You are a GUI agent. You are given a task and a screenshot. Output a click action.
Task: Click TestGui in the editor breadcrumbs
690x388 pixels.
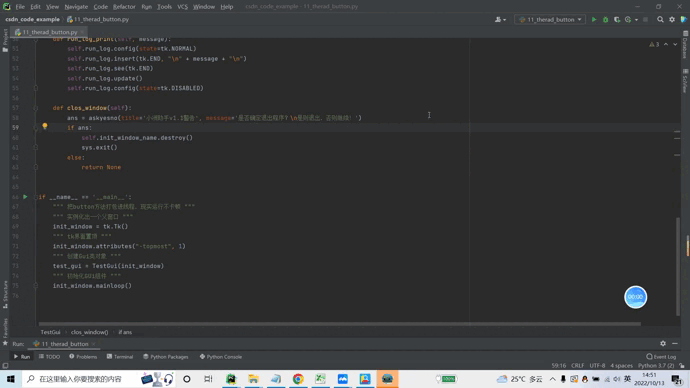pyautogui.click(x=50, y=332)
